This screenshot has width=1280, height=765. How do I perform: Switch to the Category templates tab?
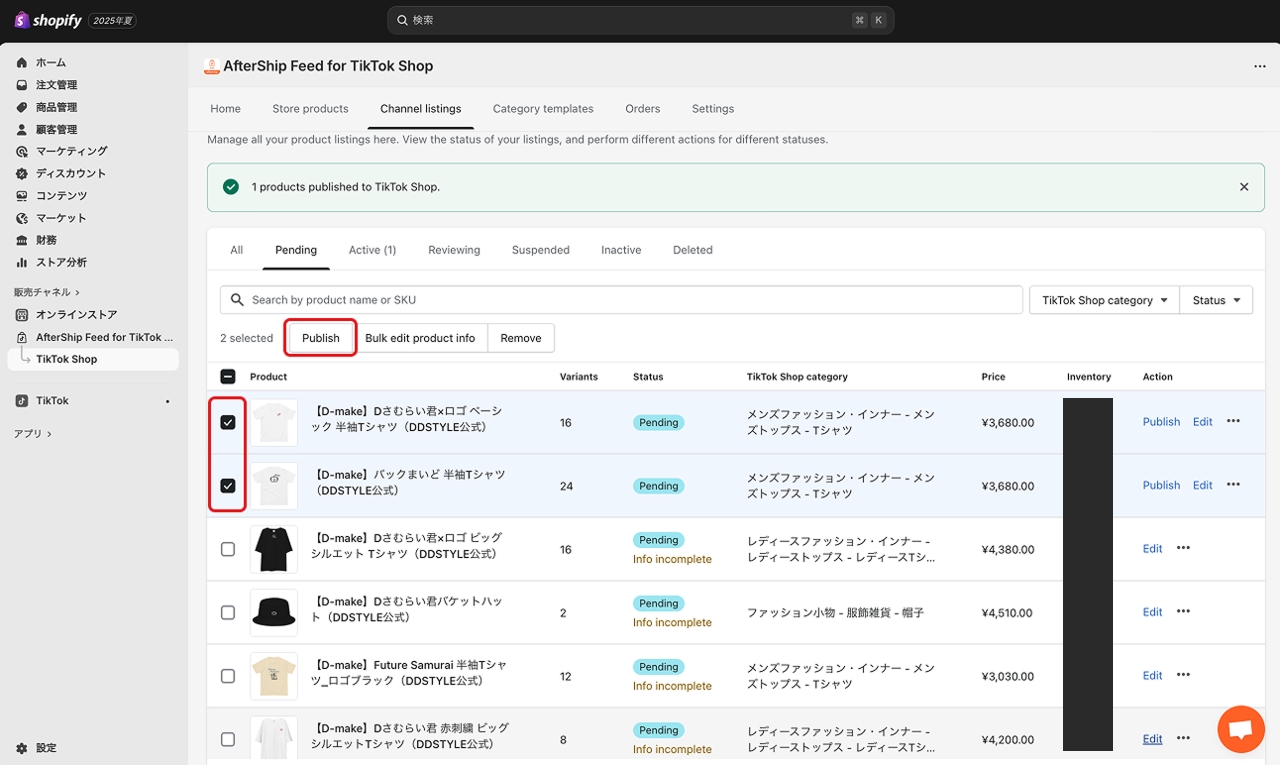point(543,109)
